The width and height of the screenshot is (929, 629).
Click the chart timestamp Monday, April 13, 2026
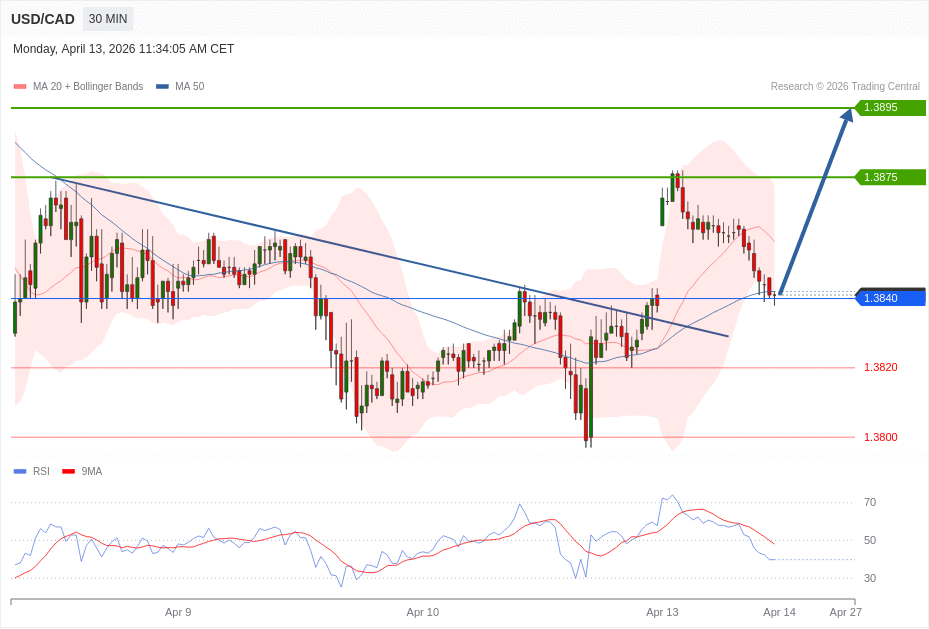click(x=123, y=49)
